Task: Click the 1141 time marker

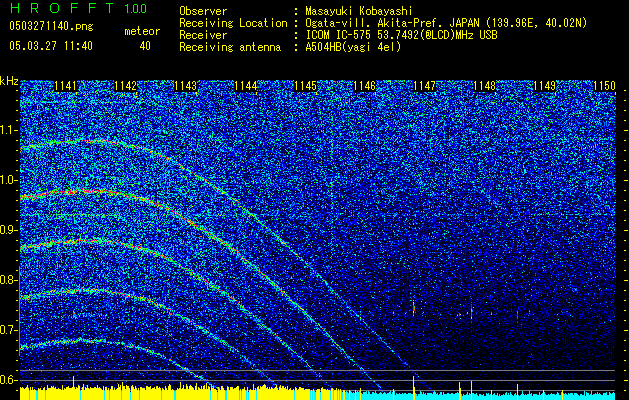Action: coord(65,86)
